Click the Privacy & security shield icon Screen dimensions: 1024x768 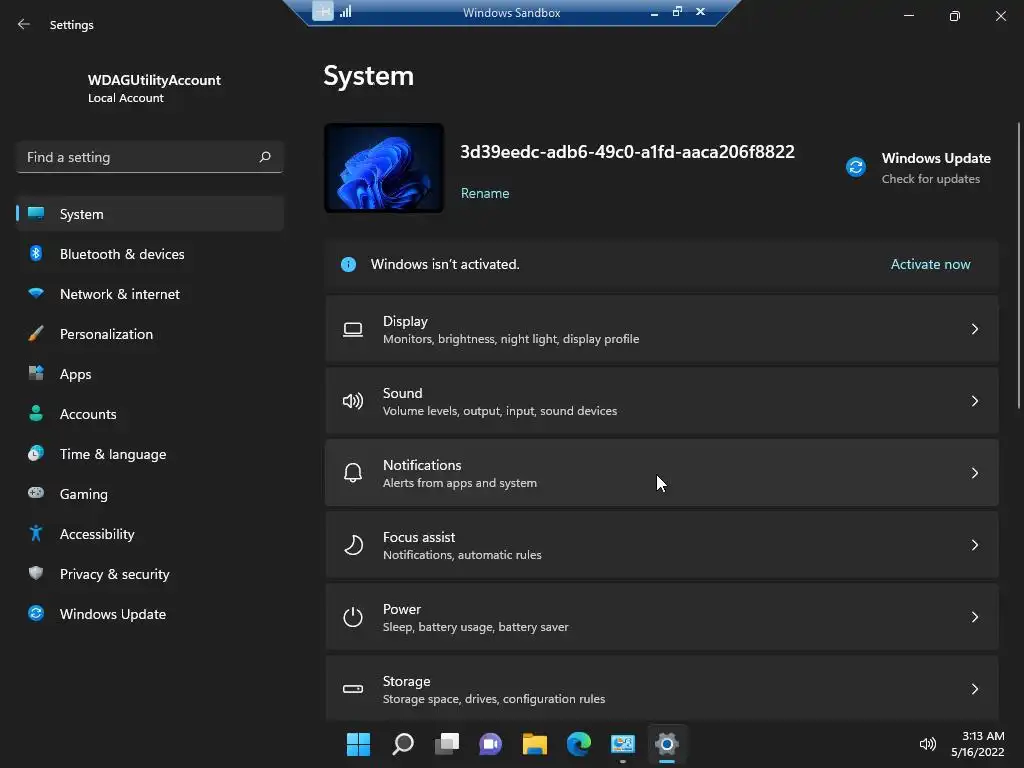pyautogui.click(x=36, y=573)
